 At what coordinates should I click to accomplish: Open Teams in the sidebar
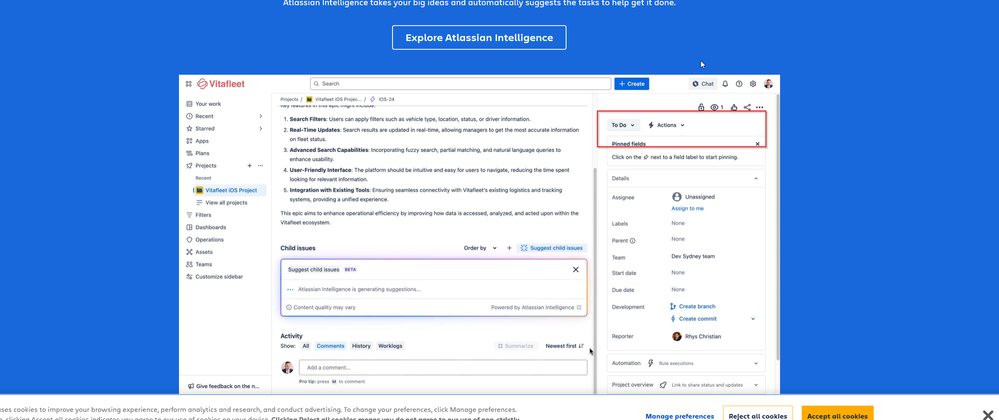[204, 264]
